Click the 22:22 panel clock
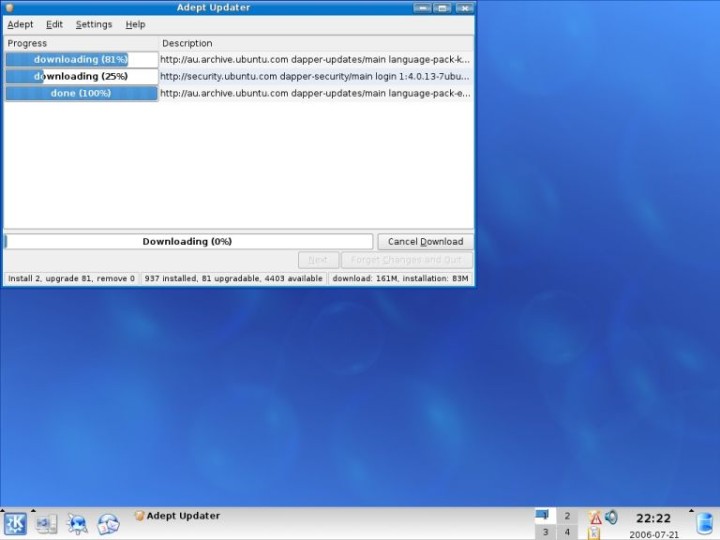Screen dimensions: 720x540 653,518
